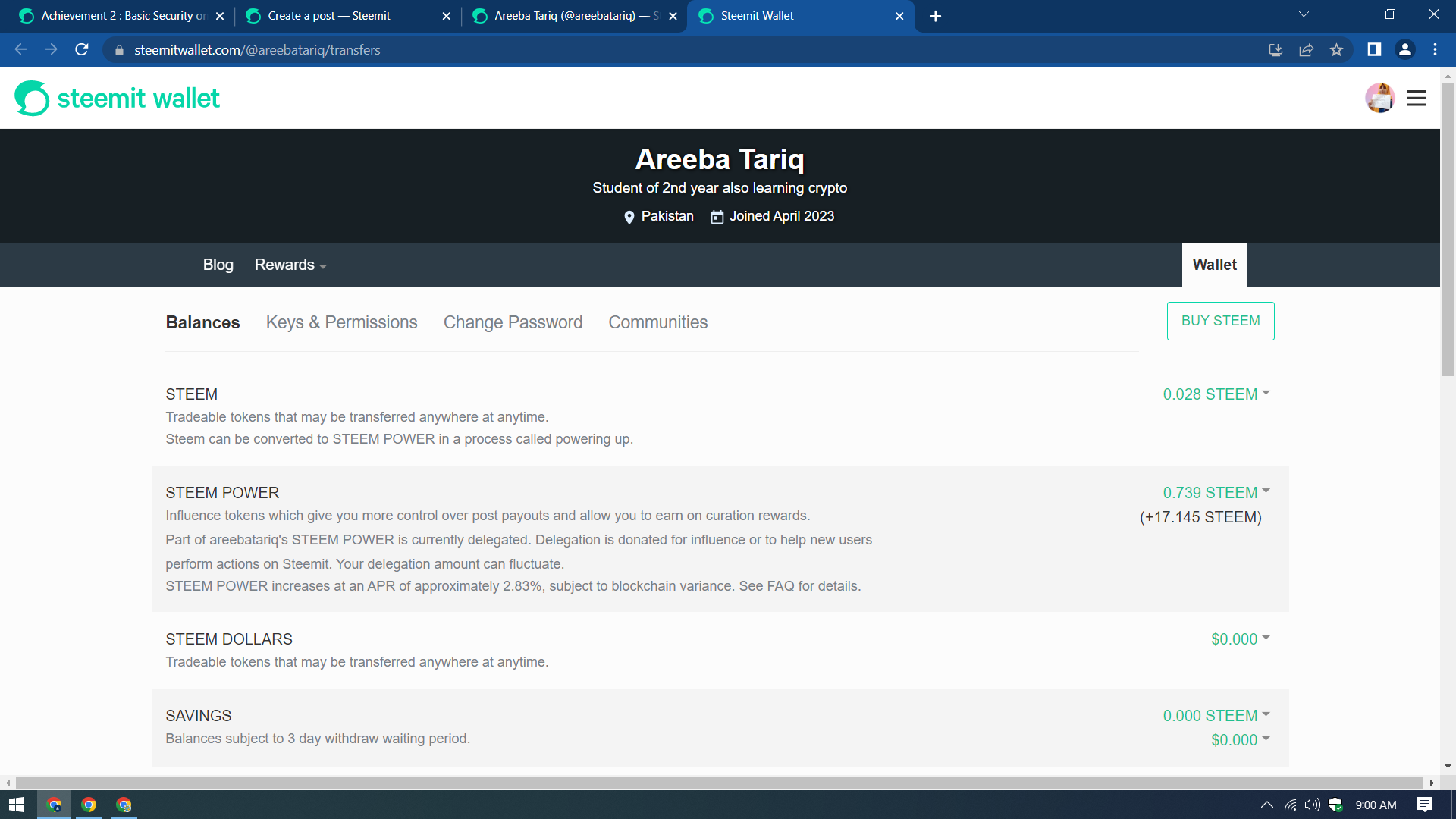Open the Chrome profile icon
This screenshot has height=819, width=1456.
pyautogui.click(x=1404, y=49)
